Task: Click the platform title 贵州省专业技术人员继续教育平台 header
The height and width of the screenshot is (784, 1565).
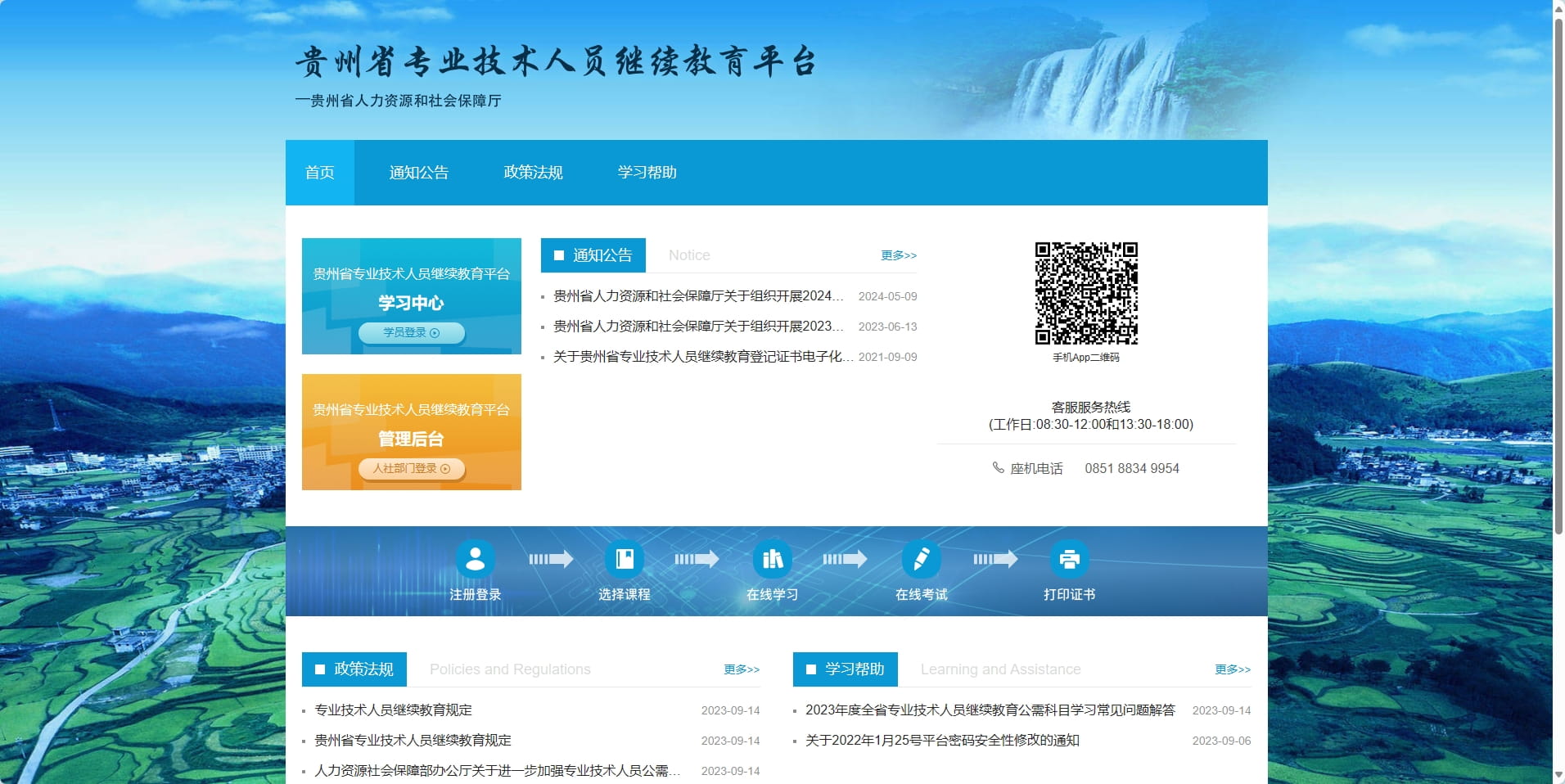Action: click(556, 62)
